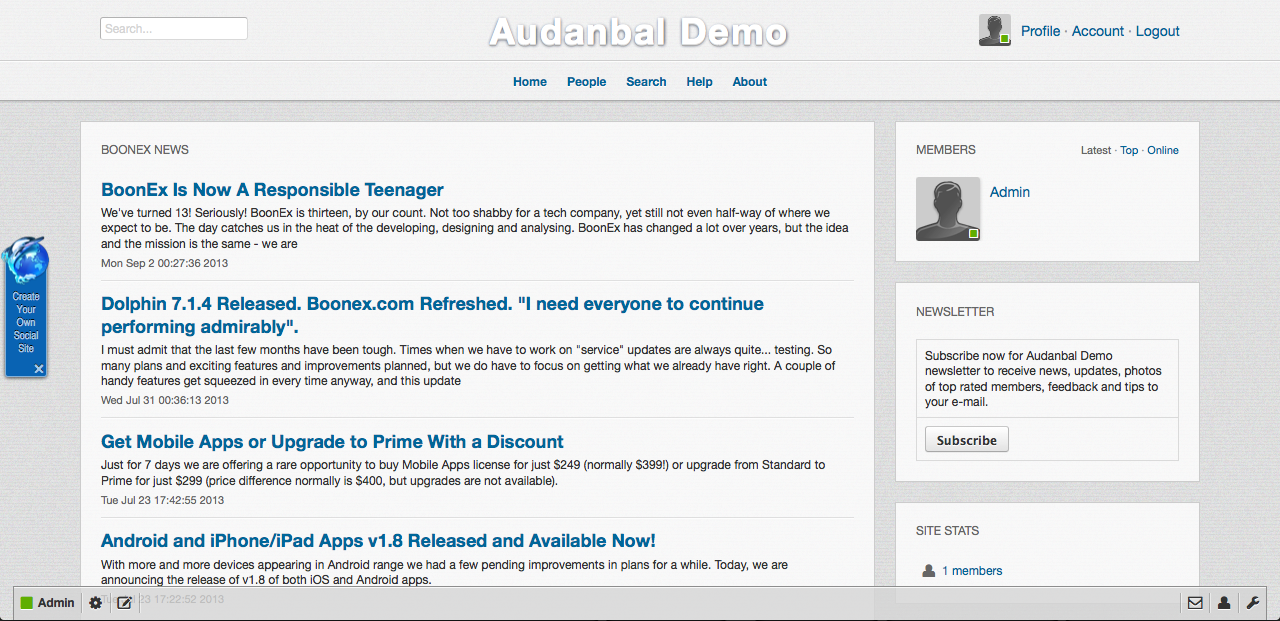Screen dimensions: 1280x621
Task: Go to the About menu page
Action: (749, 82)
